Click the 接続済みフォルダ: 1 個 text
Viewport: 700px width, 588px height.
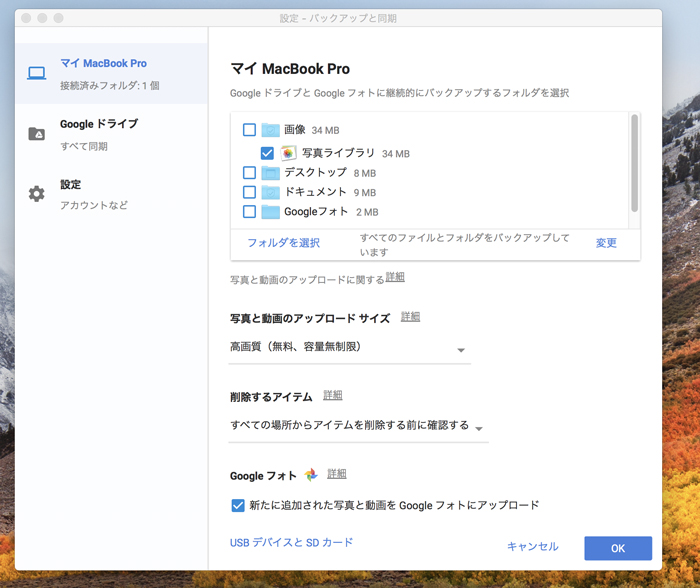pyautogui.click(x=110, y=85)
